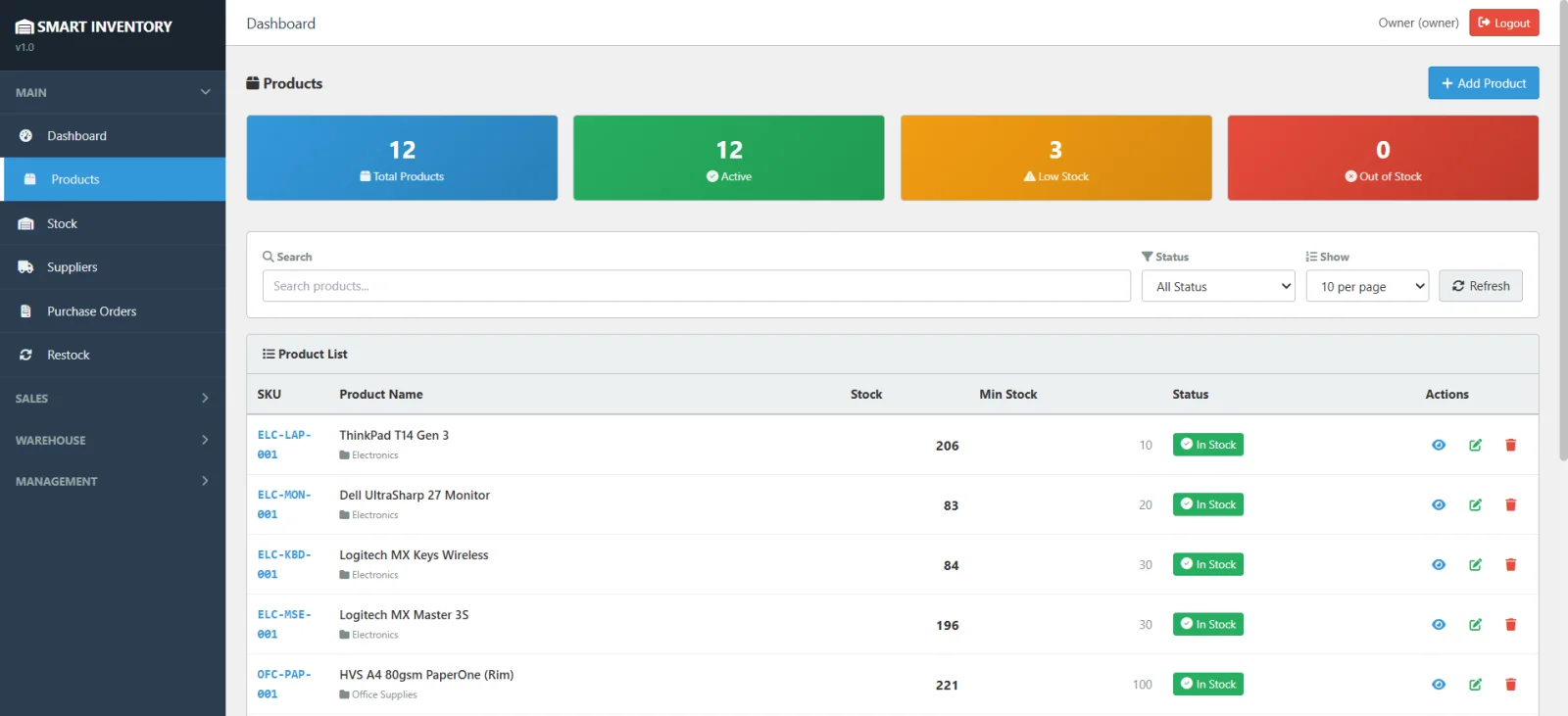Open the All Status filter dropdown
The width and height of the screenshot is (1568, 716).
1218,286
